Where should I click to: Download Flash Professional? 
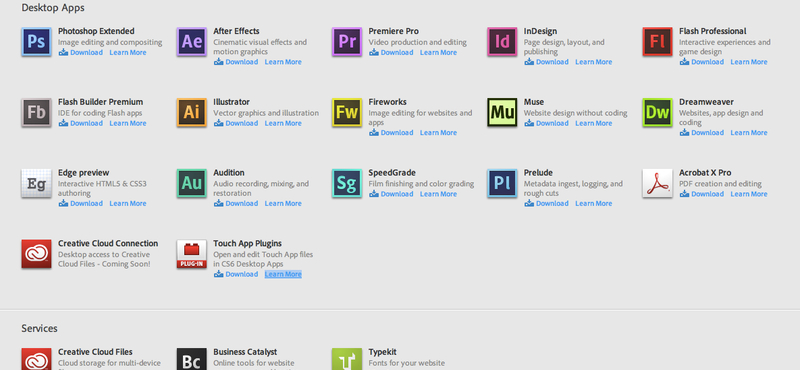(x=702, y=62)
